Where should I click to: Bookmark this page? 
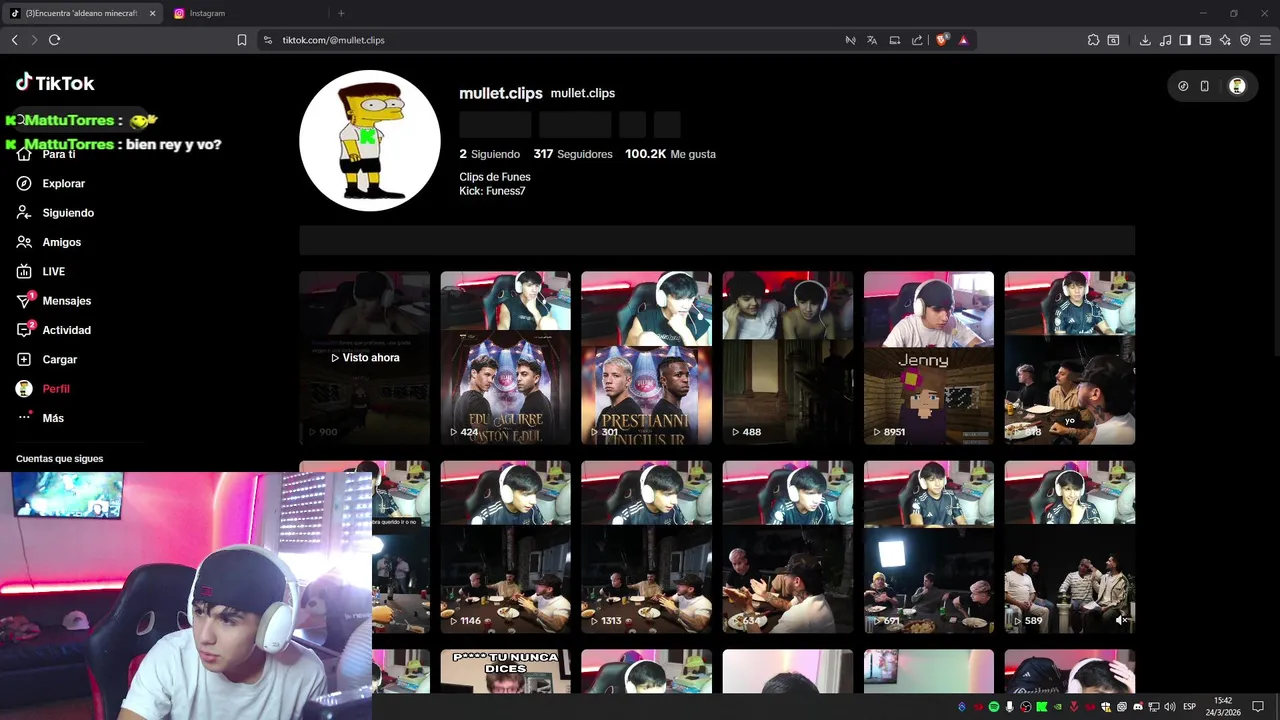click(x=242, y=40)
